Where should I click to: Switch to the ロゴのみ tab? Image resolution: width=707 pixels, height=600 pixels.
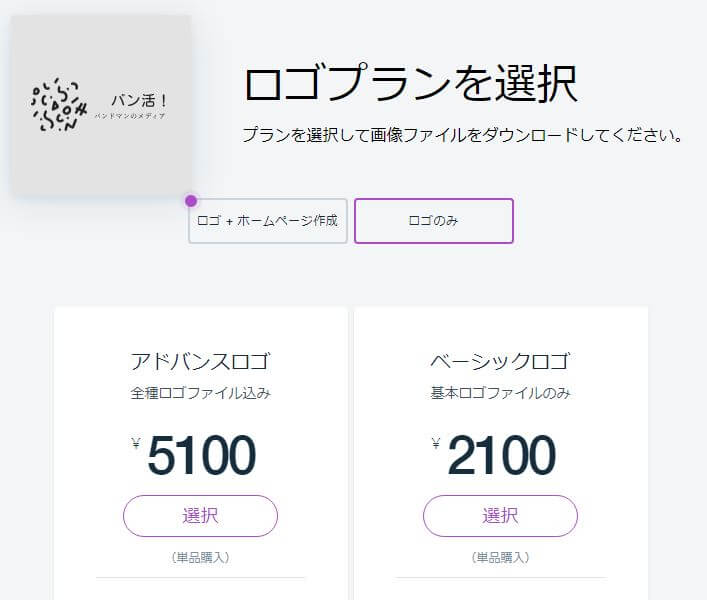[434, 221]
